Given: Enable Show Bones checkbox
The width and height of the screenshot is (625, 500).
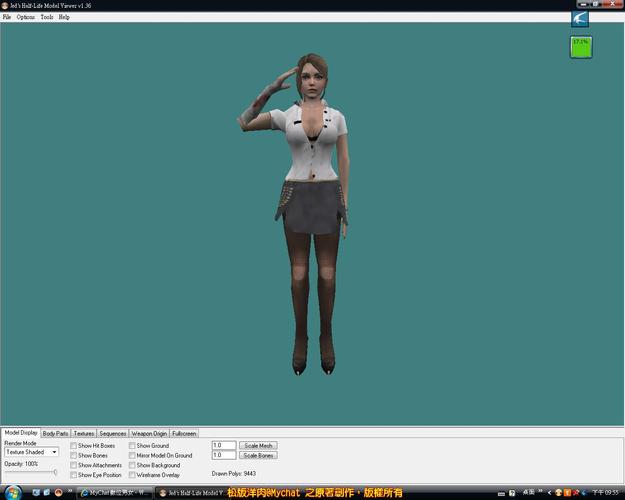Looking at the screenshot, I should pyautogui.click(x=73, y=455).
